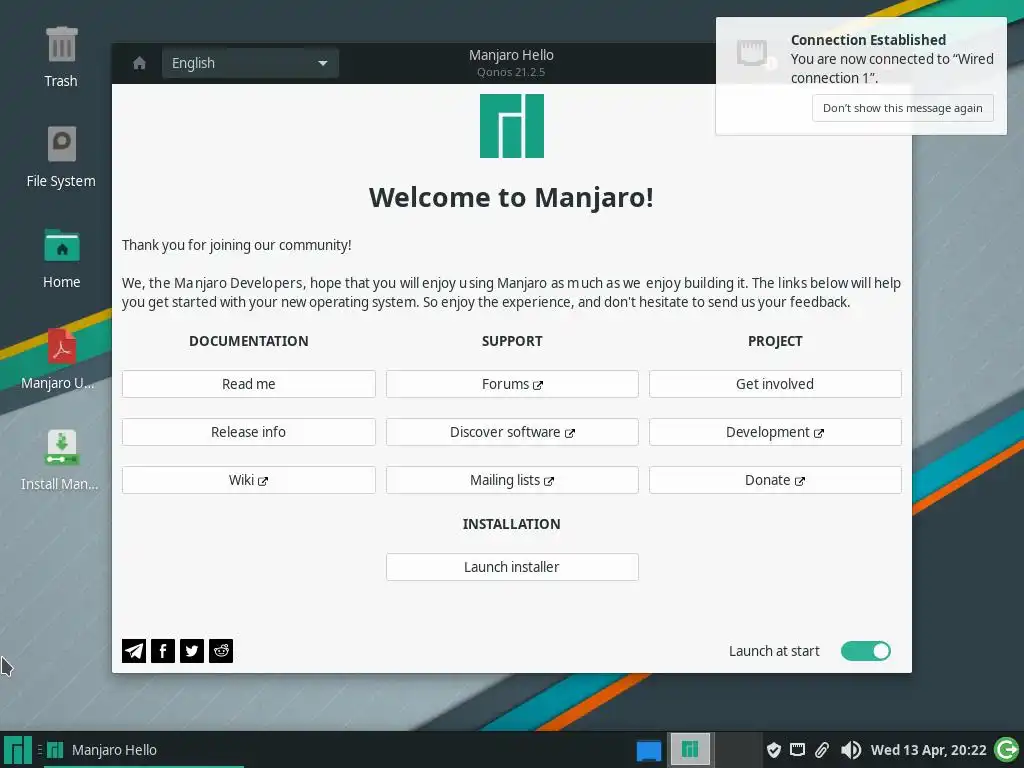Click the SUPPORT section heading
Viewport: 1024px width, 768px height.
point(512,341)
